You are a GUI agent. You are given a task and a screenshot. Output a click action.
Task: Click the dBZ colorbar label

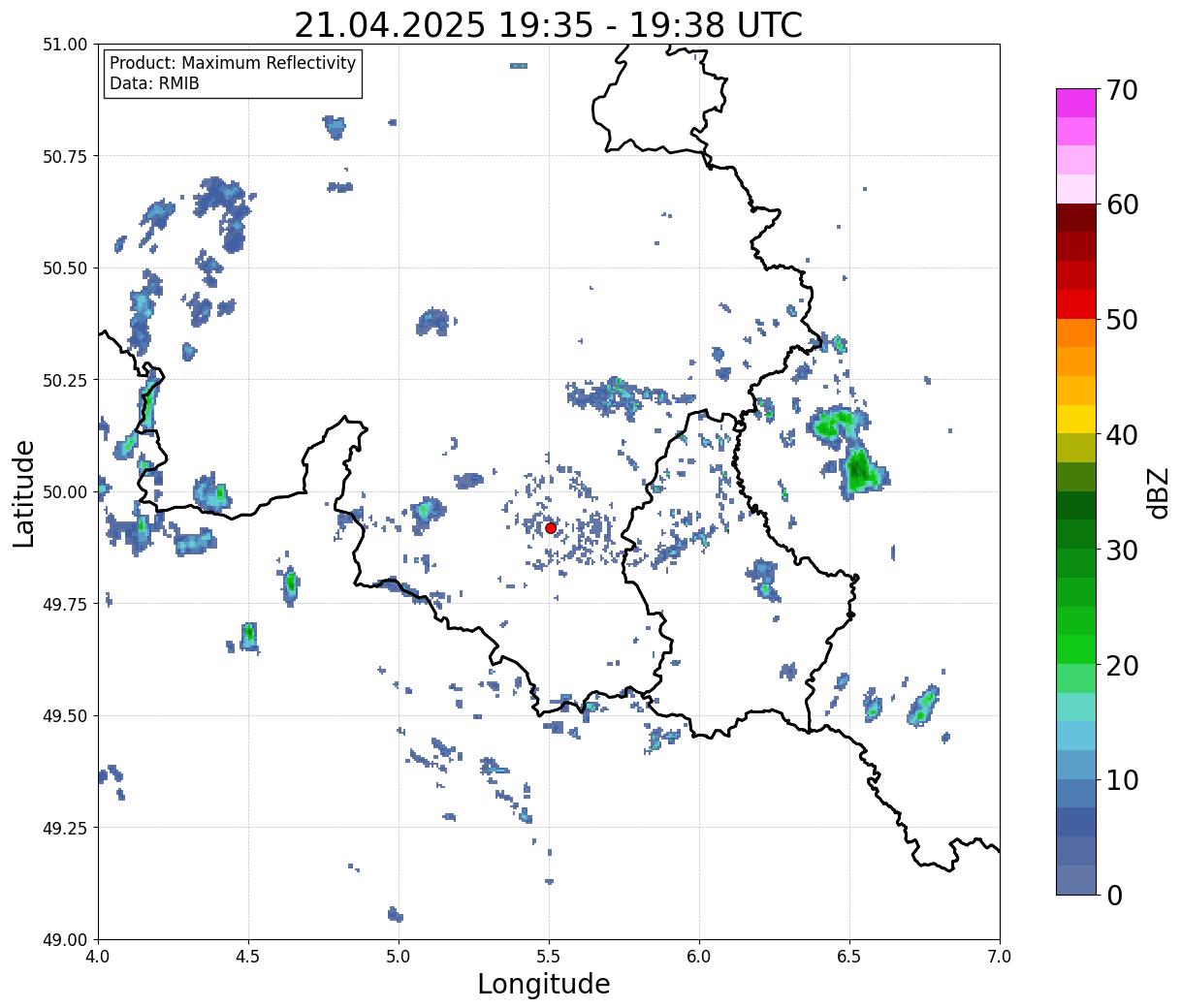(1159, 492)
